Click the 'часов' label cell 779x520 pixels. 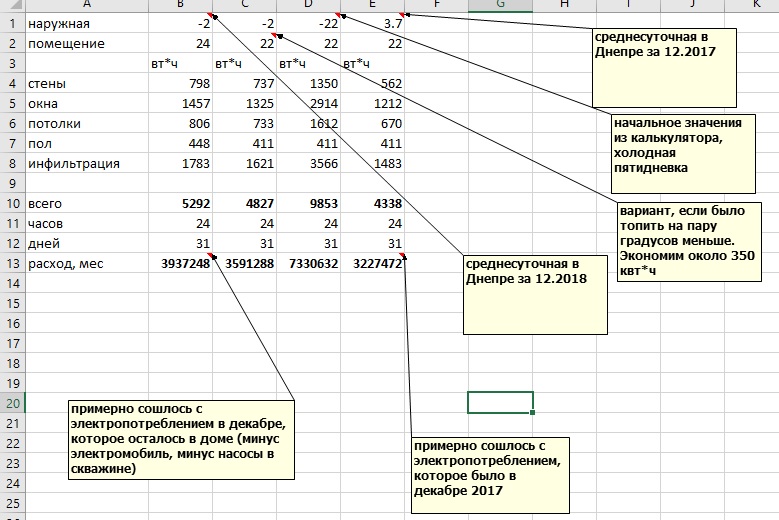point(86,223)
